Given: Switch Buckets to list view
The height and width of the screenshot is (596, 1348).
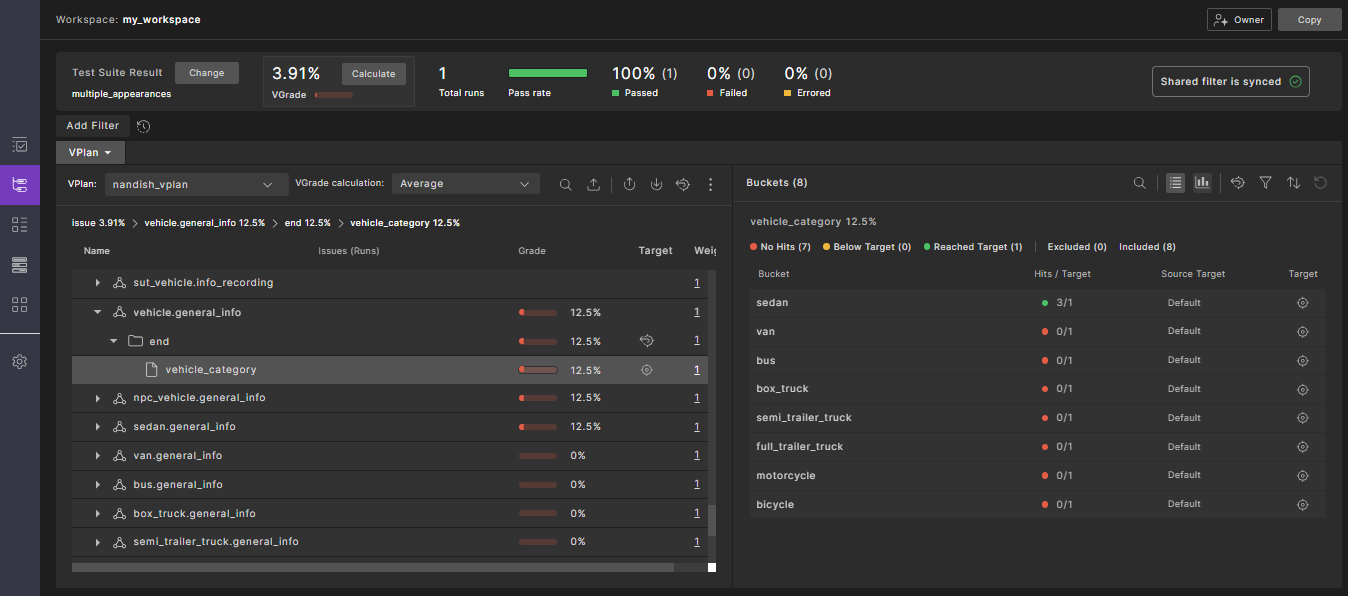Looking at the screenshot, I should pyautogui.click(x=1175, y=183).
